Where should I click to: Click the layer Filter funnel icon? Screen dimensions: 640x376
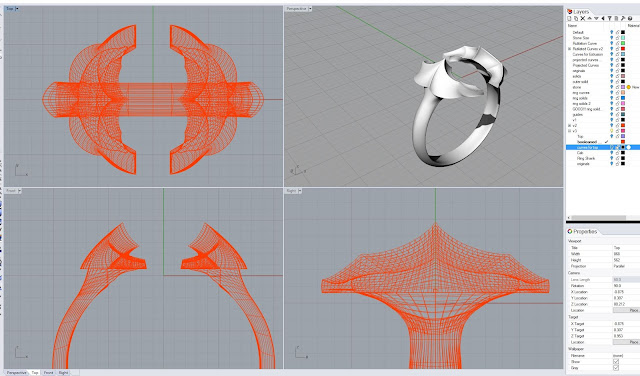click(x=609, y=18)
